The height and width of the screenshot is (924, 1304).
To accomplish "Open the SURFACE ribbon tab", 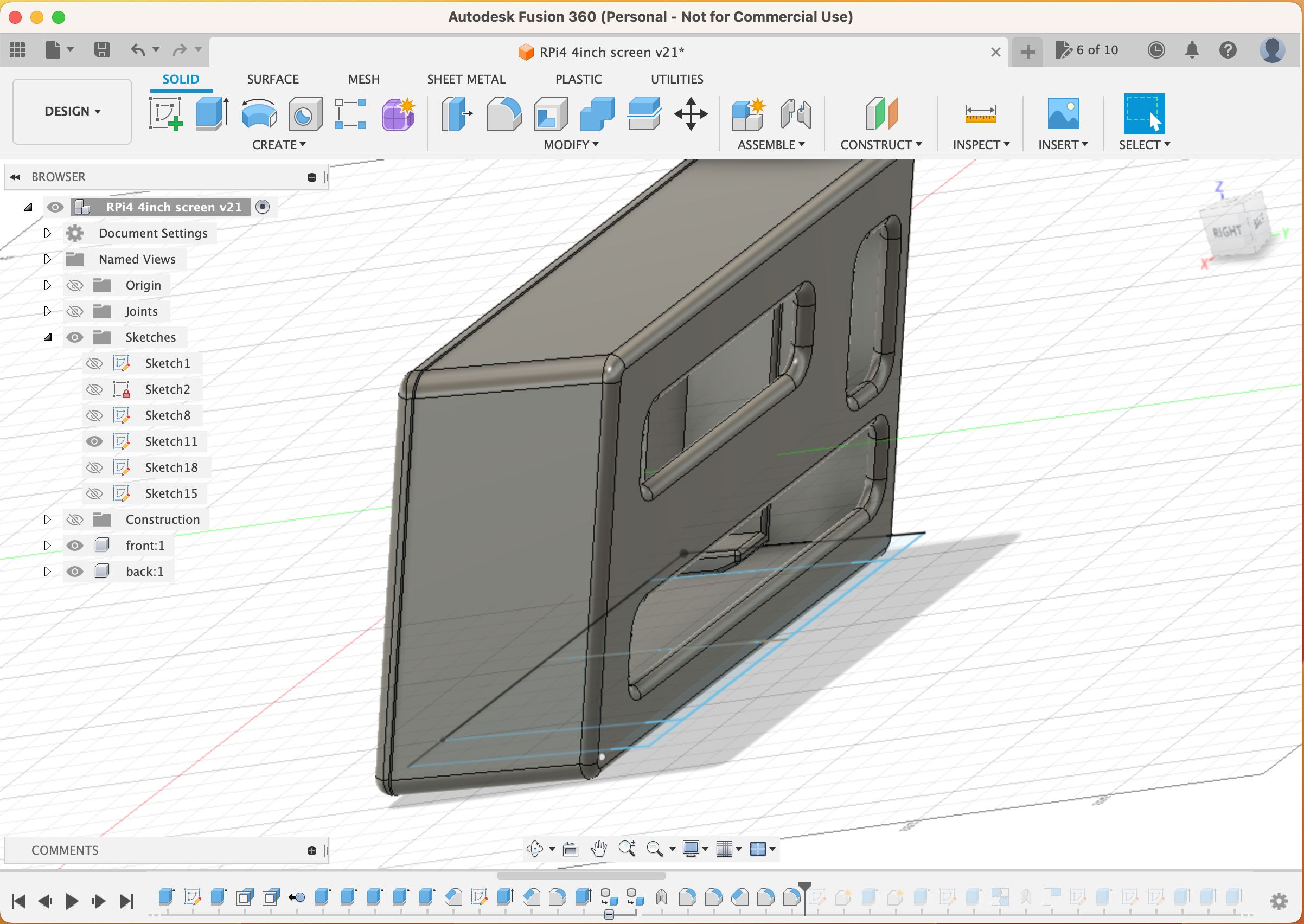I will coord(273,79).
